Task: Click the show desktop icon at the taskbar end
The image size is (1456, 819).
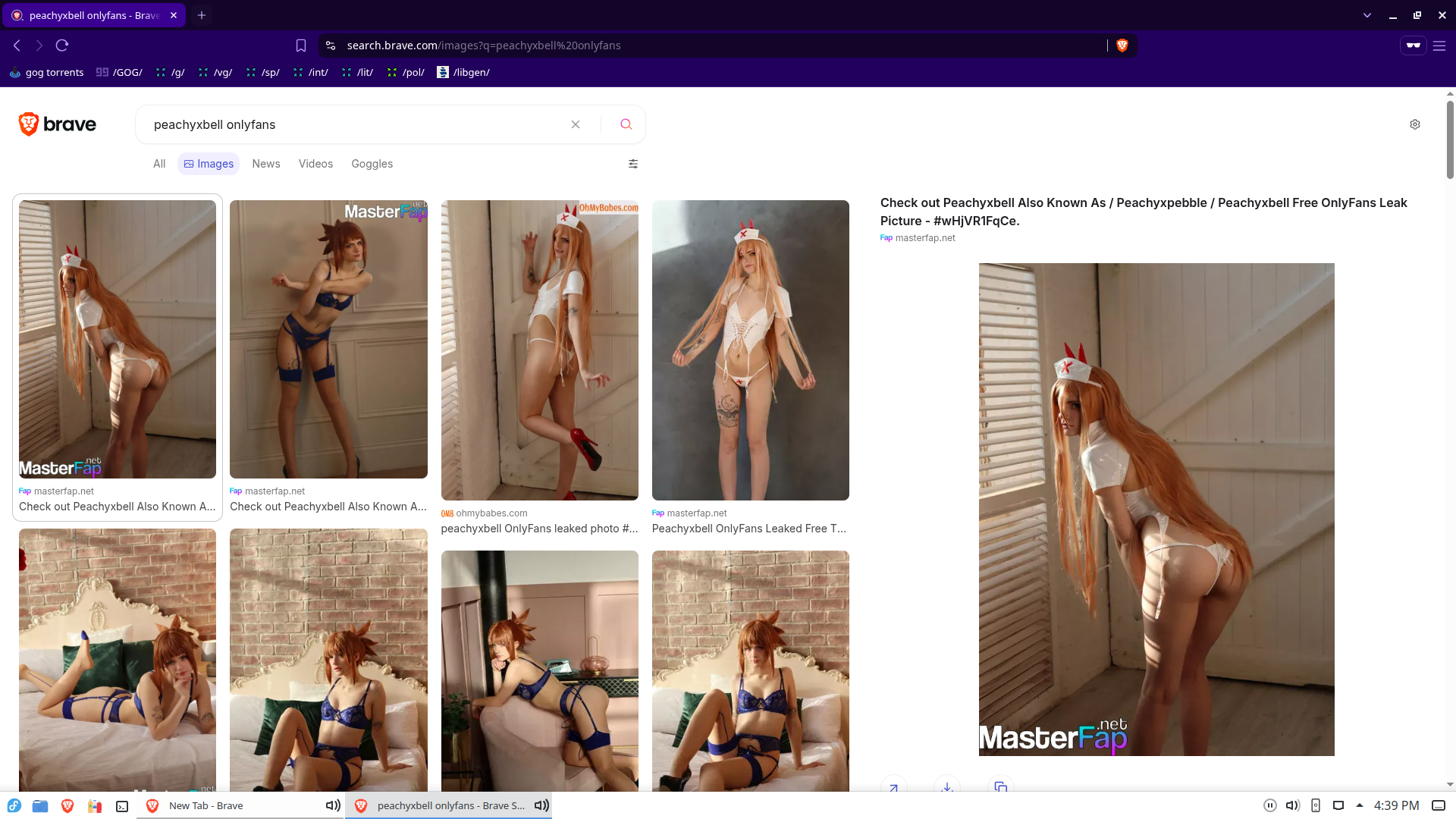Action: click(x=1439, y=805)
